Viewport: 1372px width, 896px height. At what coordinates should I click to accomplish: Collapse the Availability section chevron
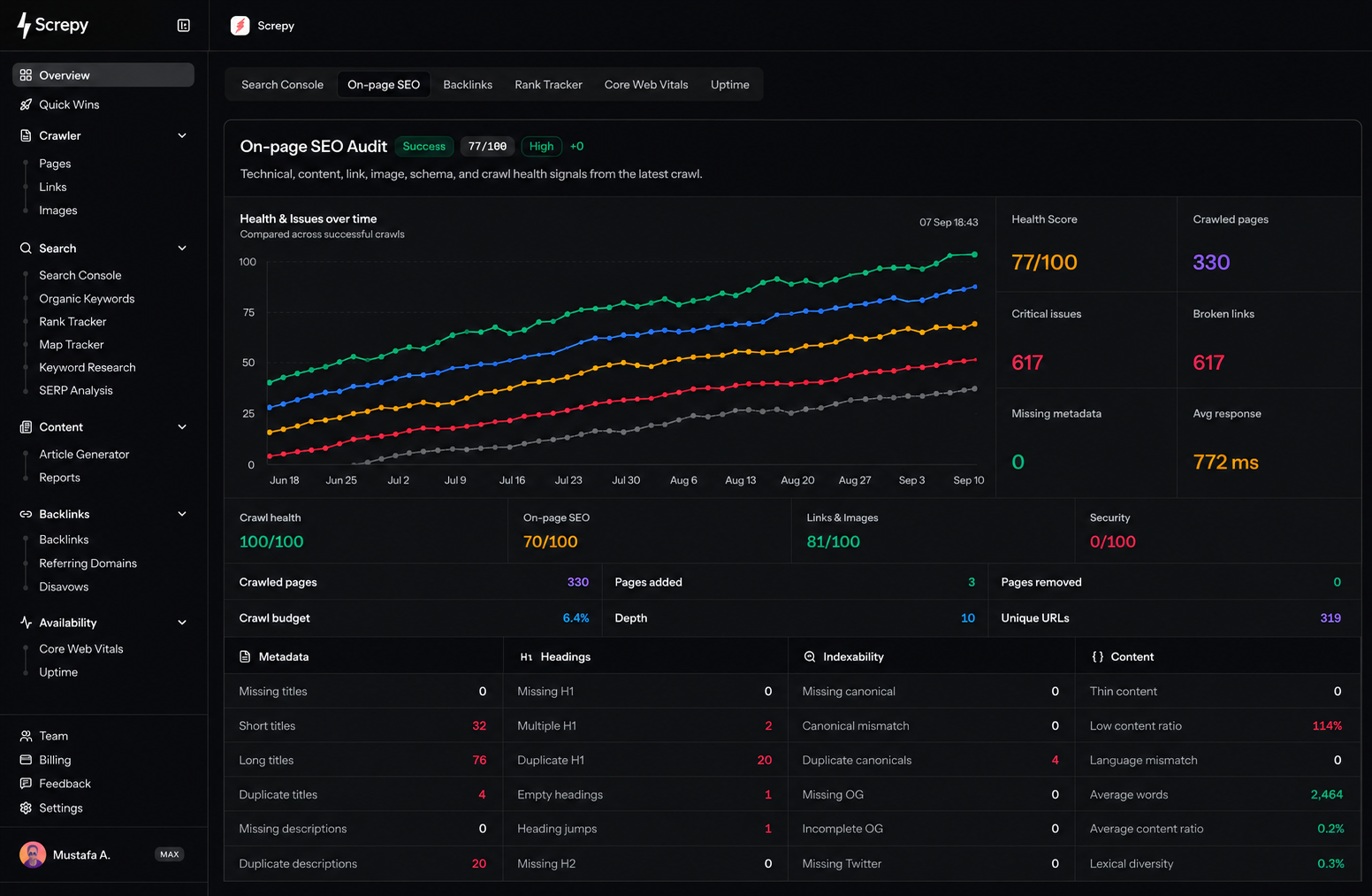182,623
